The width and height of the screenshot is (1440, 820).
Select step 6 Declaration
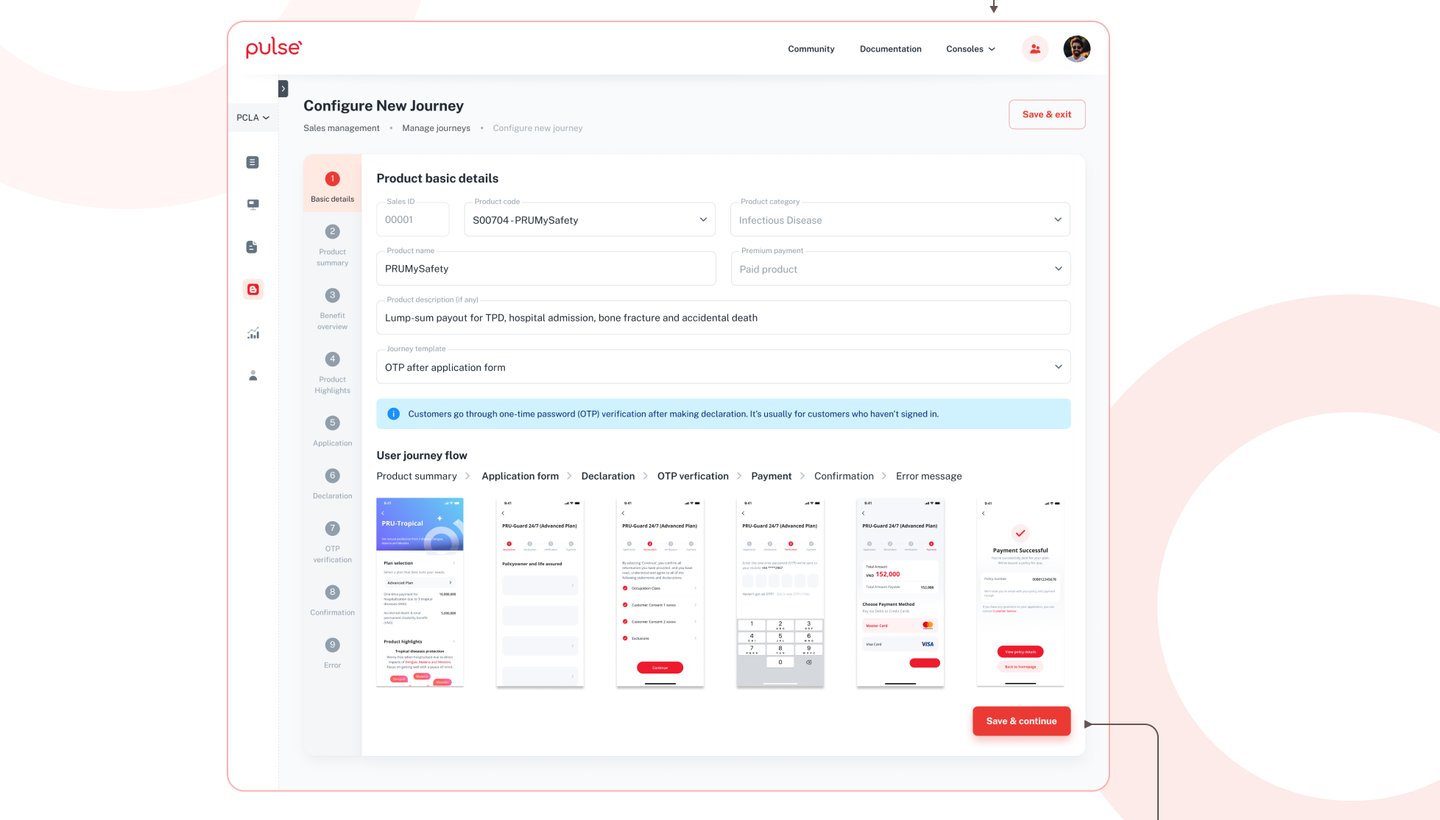(x=332, y=484)
